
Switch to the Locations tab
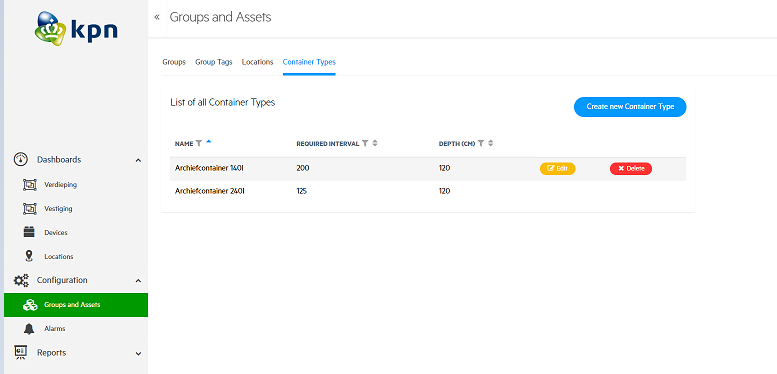pos(258,62)
